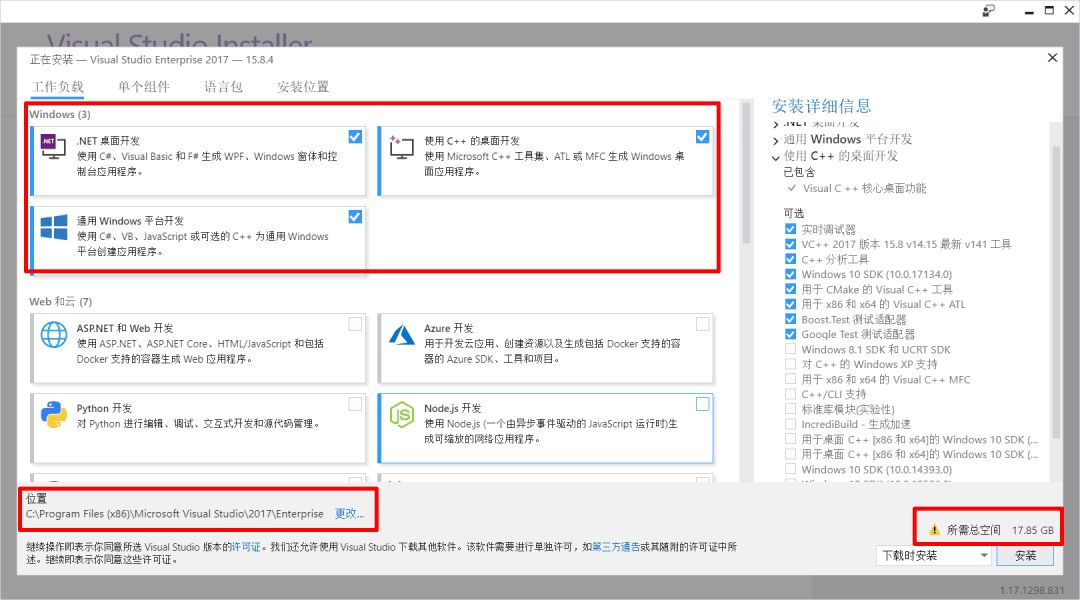Check the ASP.NET 和 Web 开发 checkbox
1080x600 pixels.
(355, 324)
